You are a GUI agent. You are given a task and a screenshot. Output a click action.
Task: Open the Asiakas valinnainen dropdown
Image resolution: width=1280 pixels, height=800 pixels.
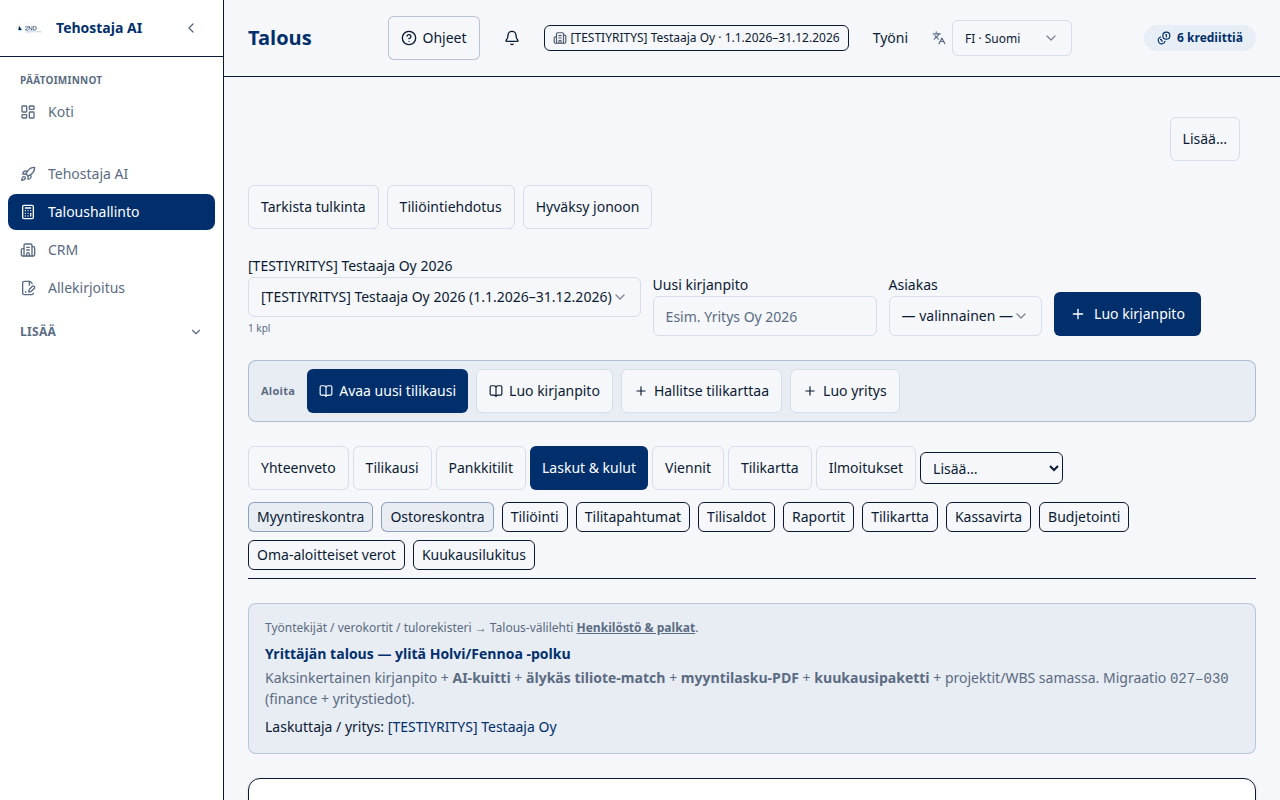965,316
